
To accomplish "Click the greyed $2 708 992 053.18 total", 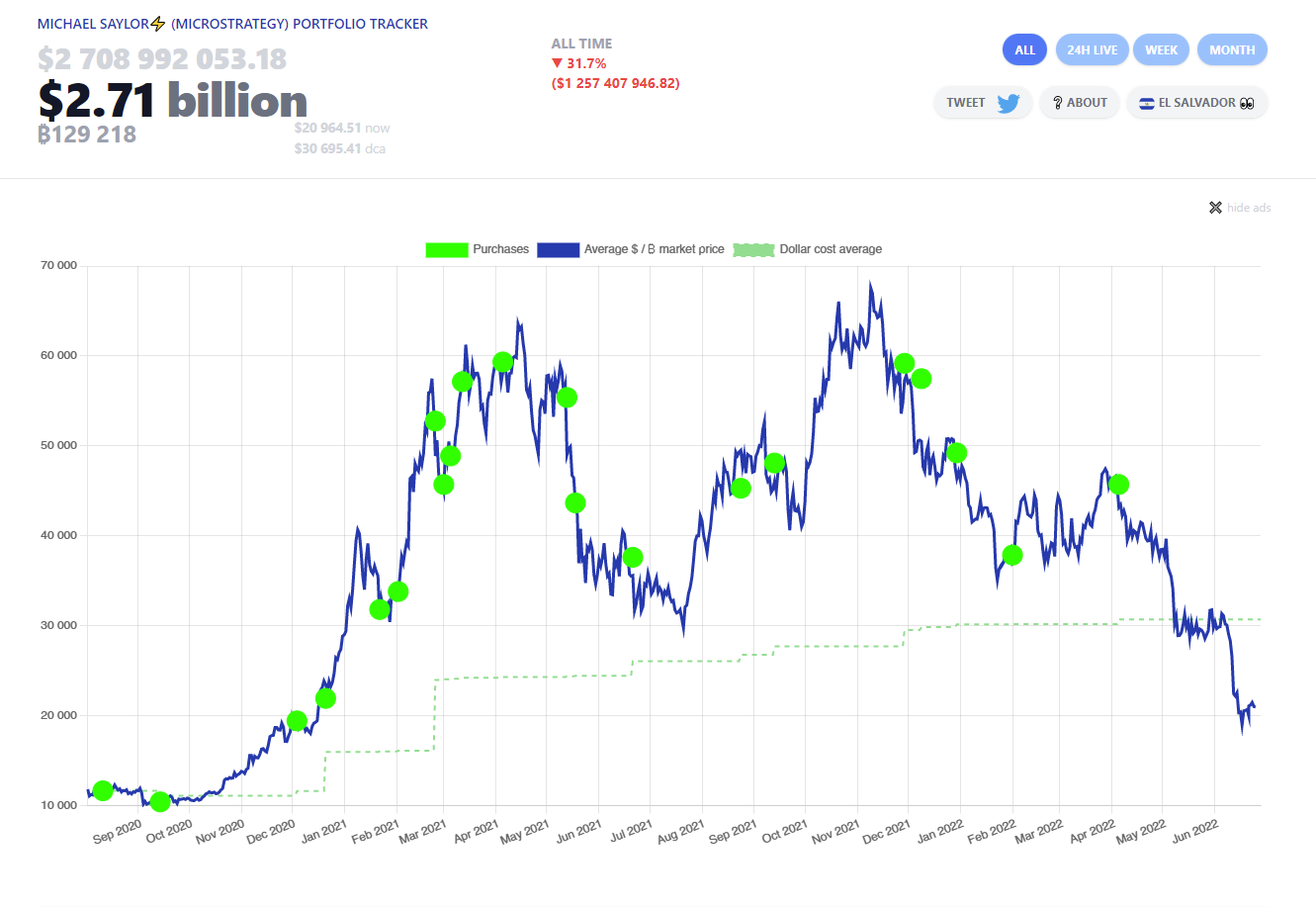I will click(x=162, y=59).
